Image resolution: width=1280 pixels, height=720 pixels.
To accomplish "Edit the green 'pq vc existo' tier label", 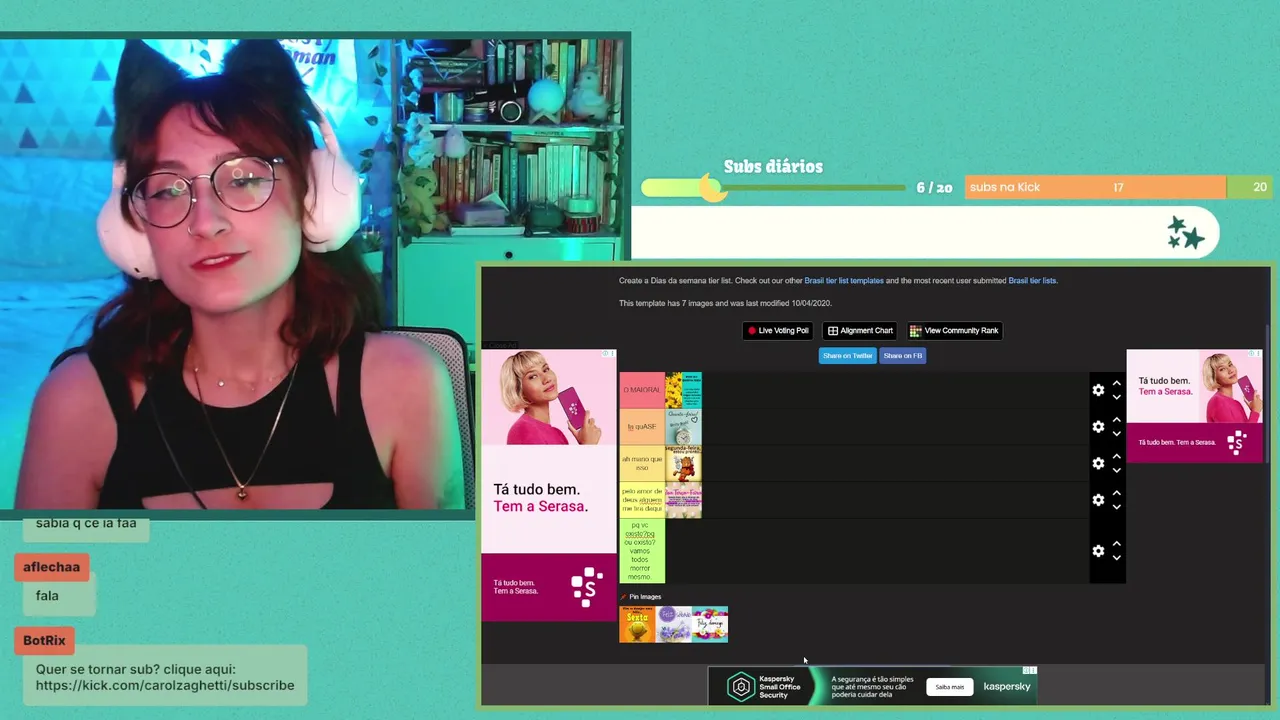I will point(642,551).
